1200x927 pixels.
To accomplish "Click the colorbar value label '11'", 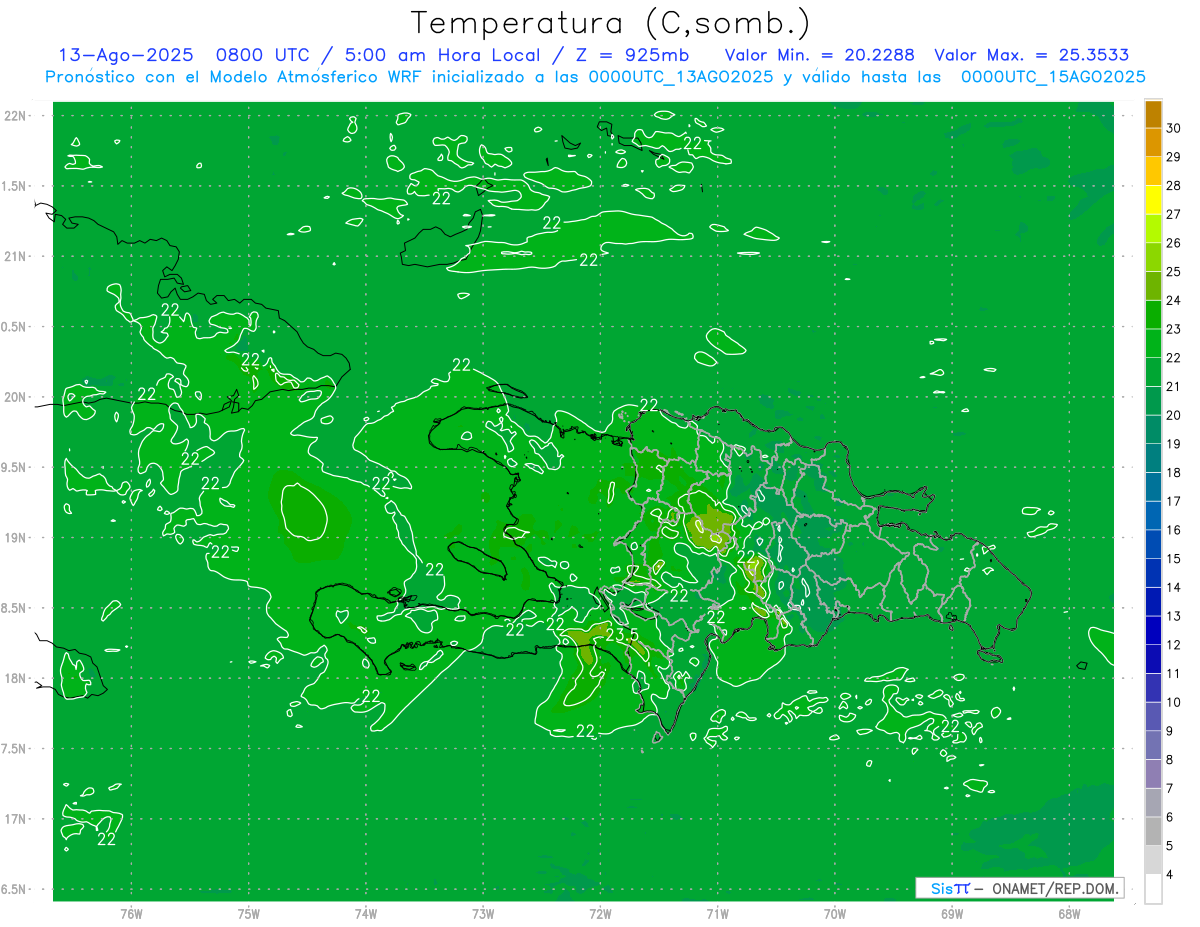I will [x=1174, y=673].
